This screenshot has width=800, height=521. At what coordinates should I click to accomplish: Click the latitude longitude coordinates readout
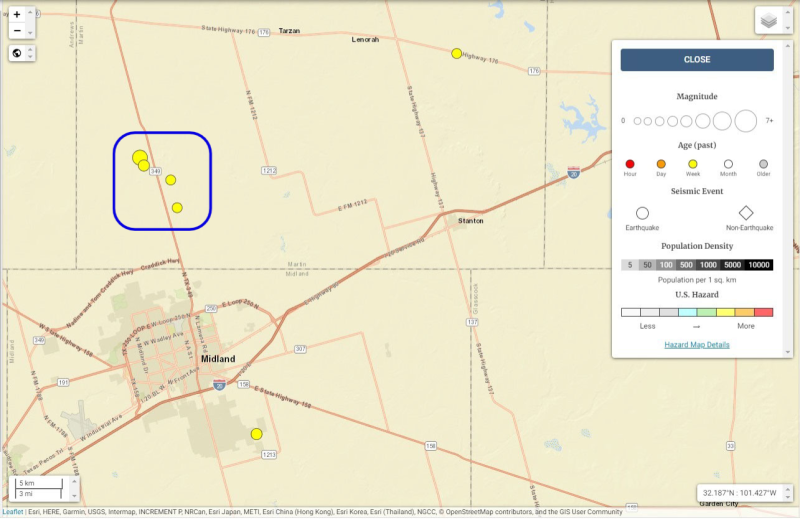coord(739,493)
